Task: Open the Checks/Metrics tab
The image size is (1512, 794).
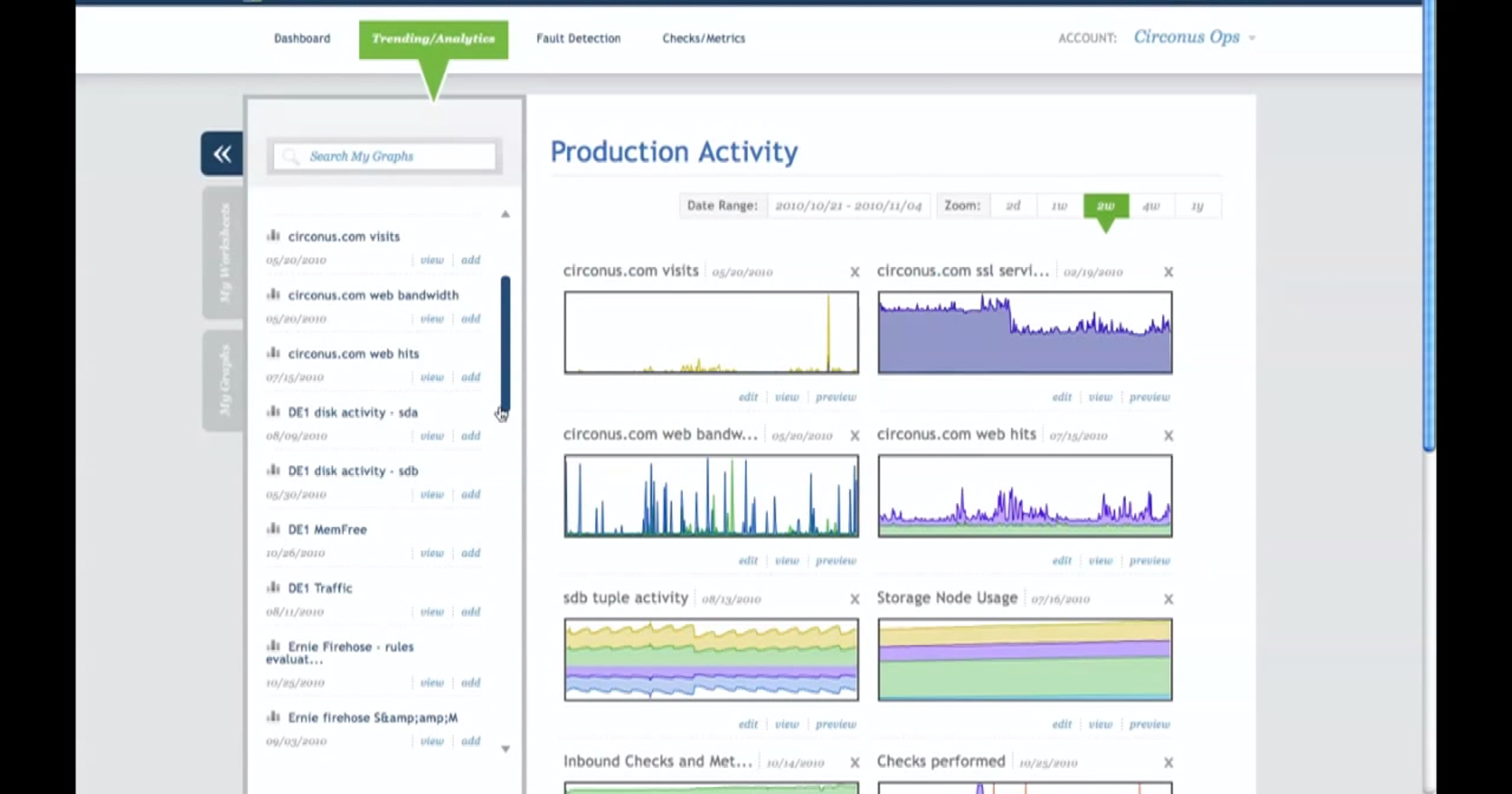Action: [x=704, y=39]
